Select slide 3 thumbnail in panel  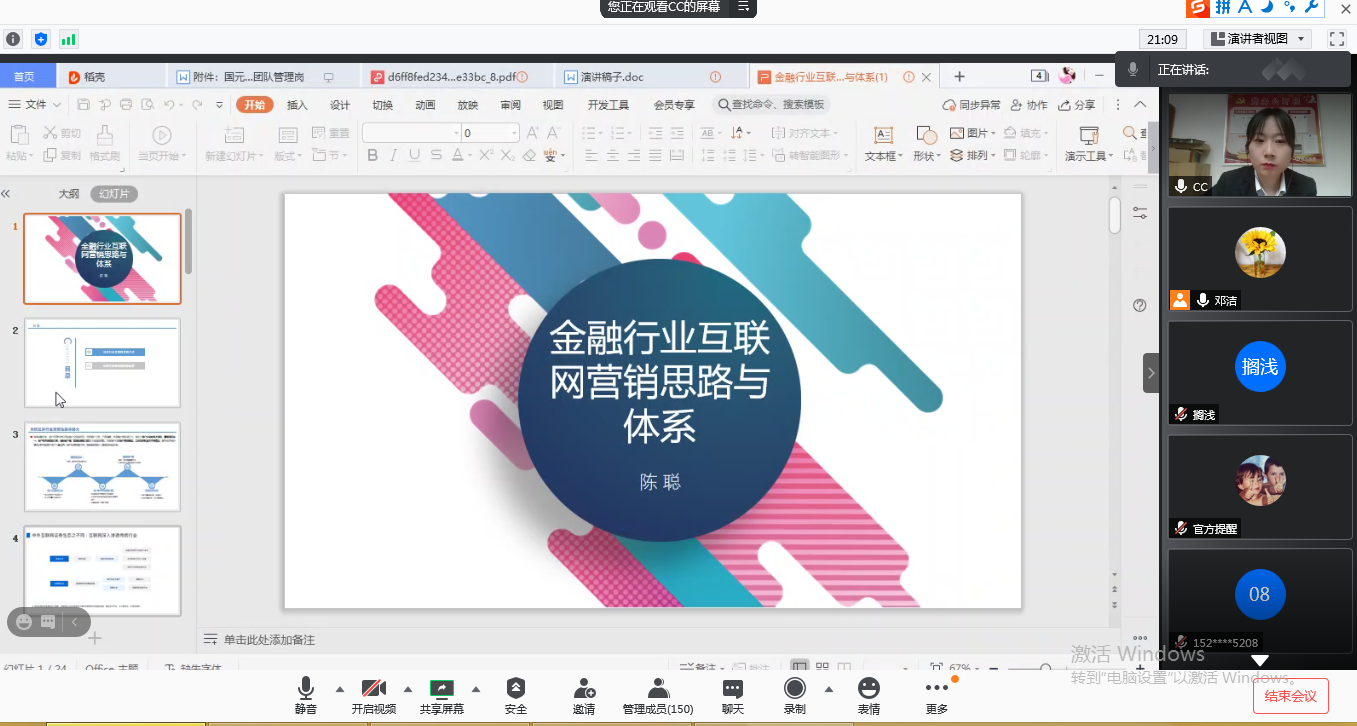[x=102, y=467]
